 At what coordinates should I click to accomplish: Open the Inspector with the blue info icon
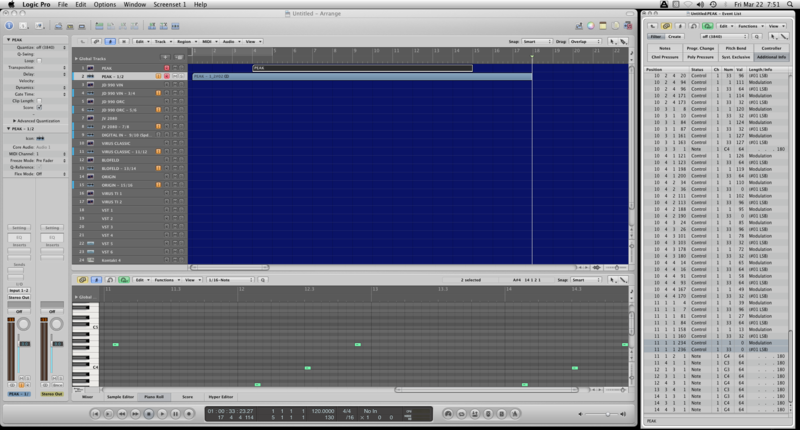(9, 26)
